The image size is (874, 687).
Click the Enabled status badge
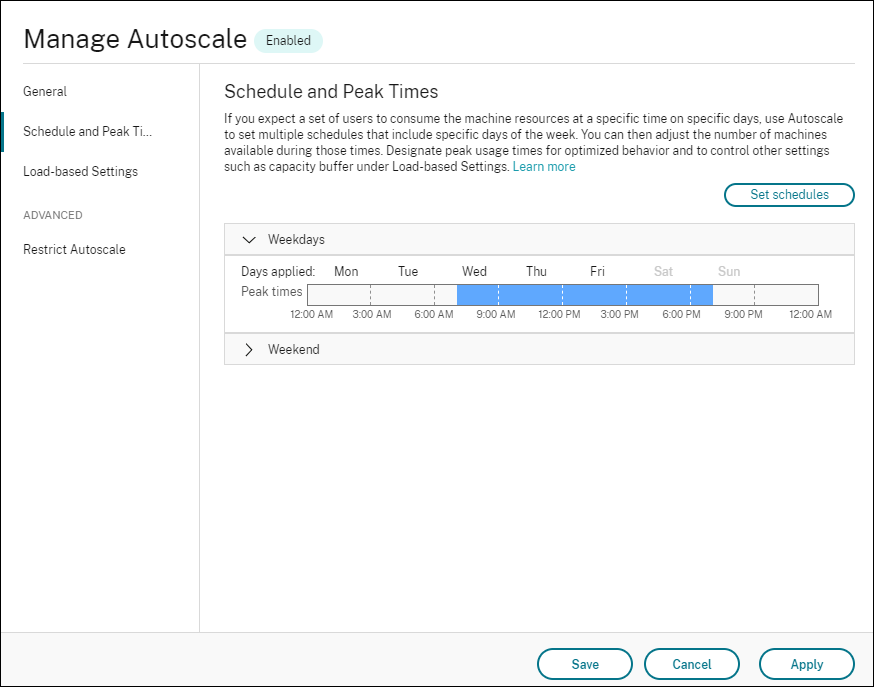point(288,40)
